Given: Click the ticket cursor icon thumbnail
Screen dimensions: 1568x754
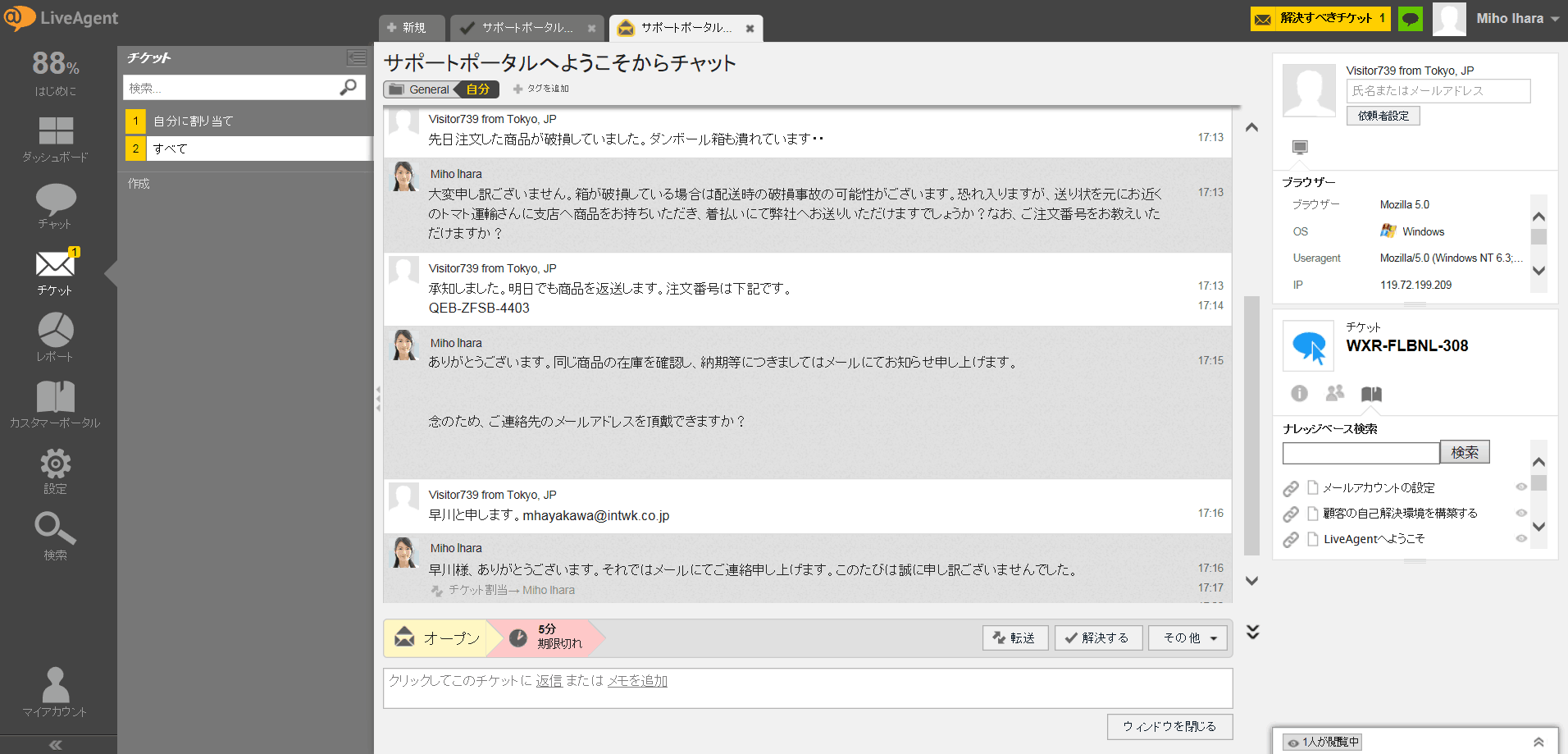Looking at the screenshot, I should 1308,346.
